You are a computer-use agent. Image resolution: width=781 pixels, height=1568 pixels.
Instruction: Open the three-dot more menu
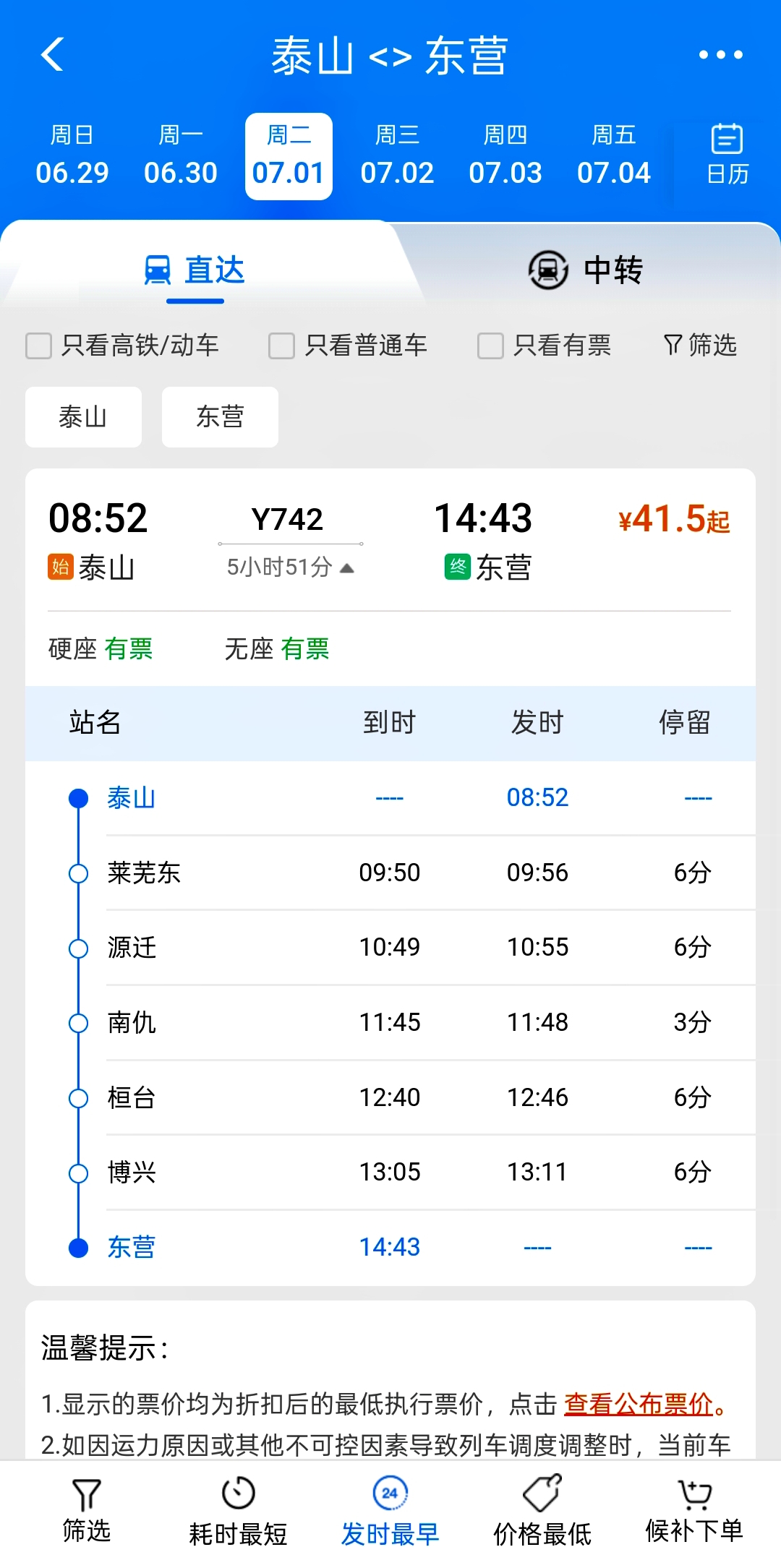pos(720,55)
